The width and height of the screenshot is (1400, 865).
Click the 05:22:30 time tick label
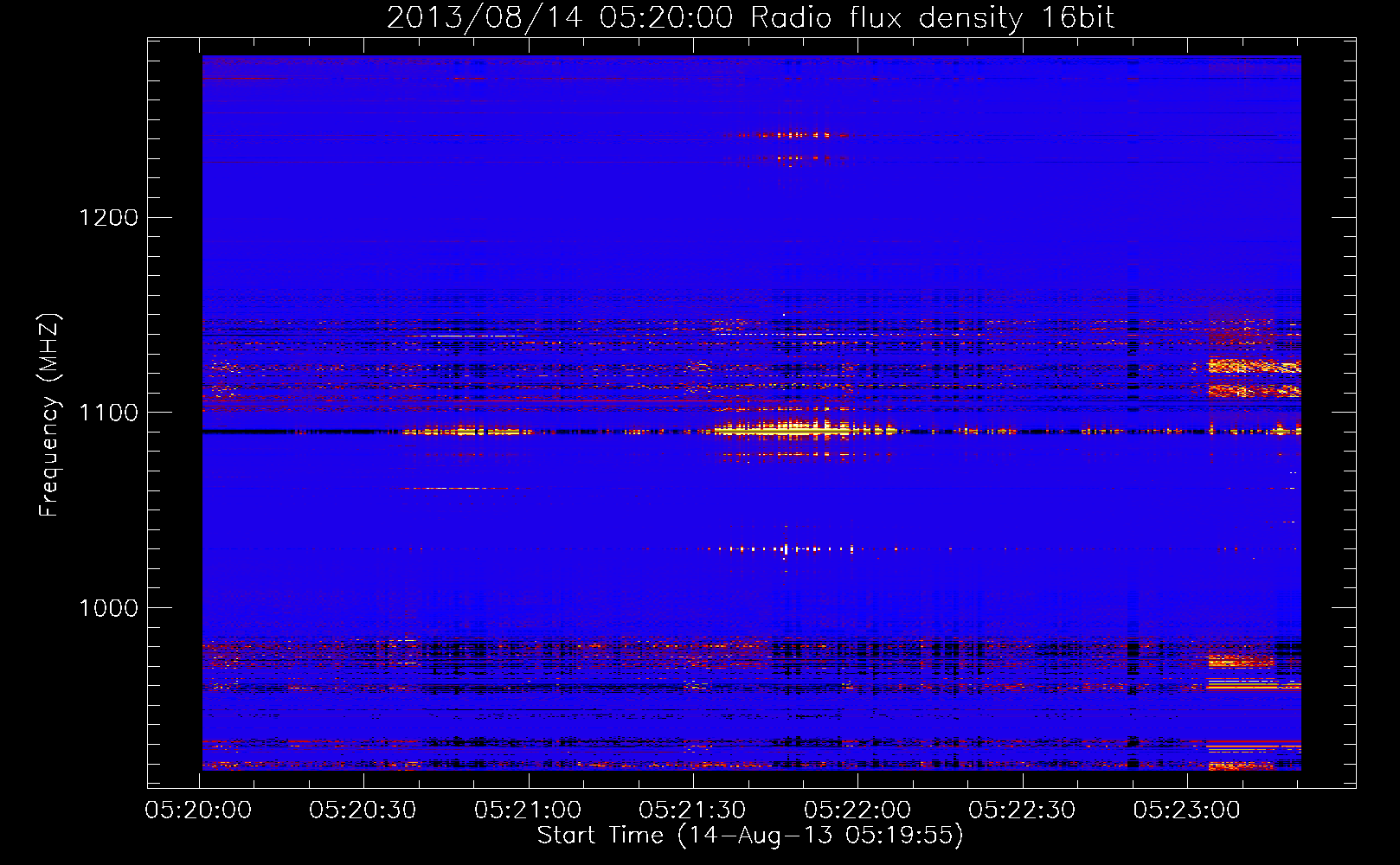tap(1022, 811)
